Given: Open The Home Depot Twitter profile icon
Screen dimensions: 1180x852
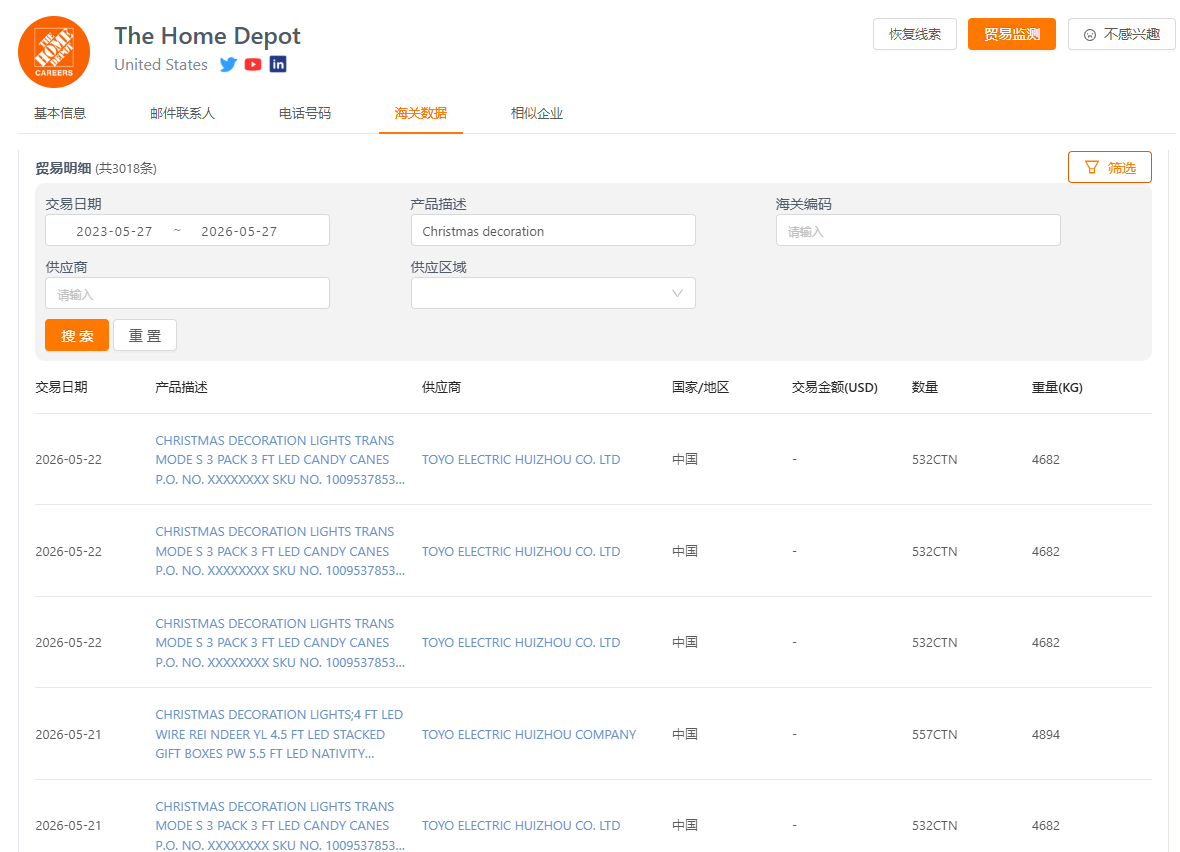Looking at the screenshot, I should pos(228,65).
